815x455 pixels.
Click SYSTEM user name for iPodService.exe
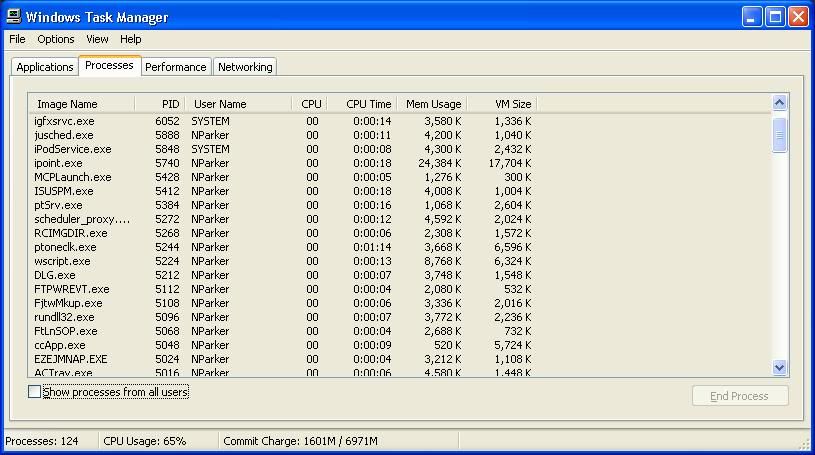coord(211,149)
